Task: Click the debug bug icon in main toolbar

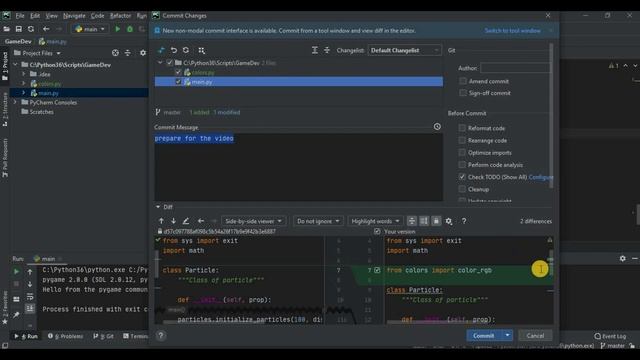Action: (130, 29)
